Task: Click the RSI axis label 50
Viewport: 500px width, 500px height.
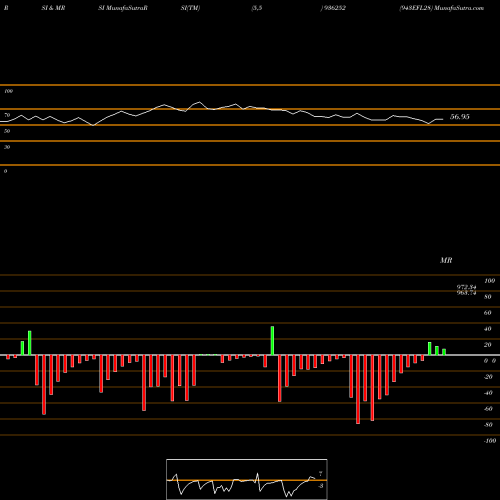Action: [7, 131]
